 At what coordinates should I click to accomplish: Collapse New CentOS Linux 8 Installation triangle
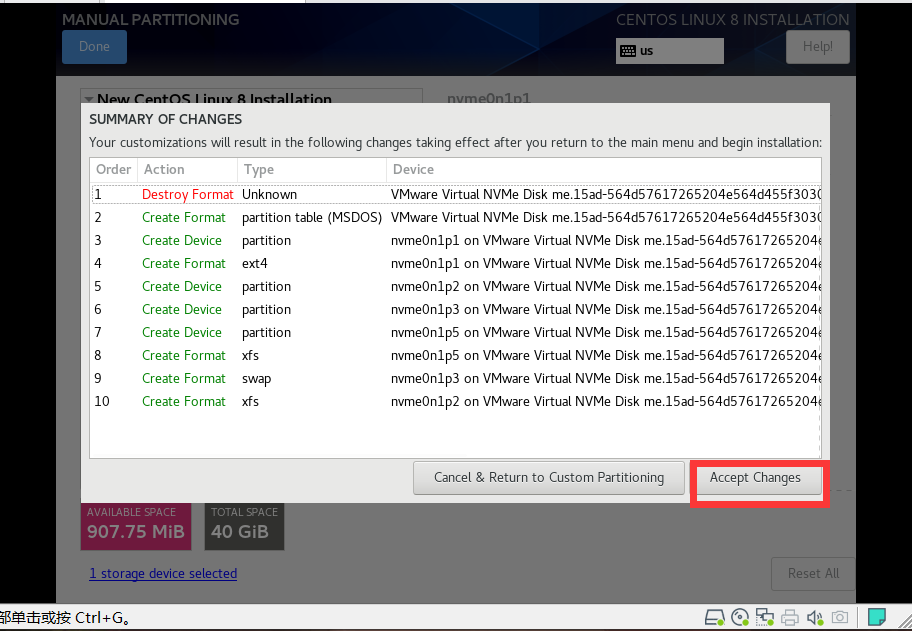[88, 99]
